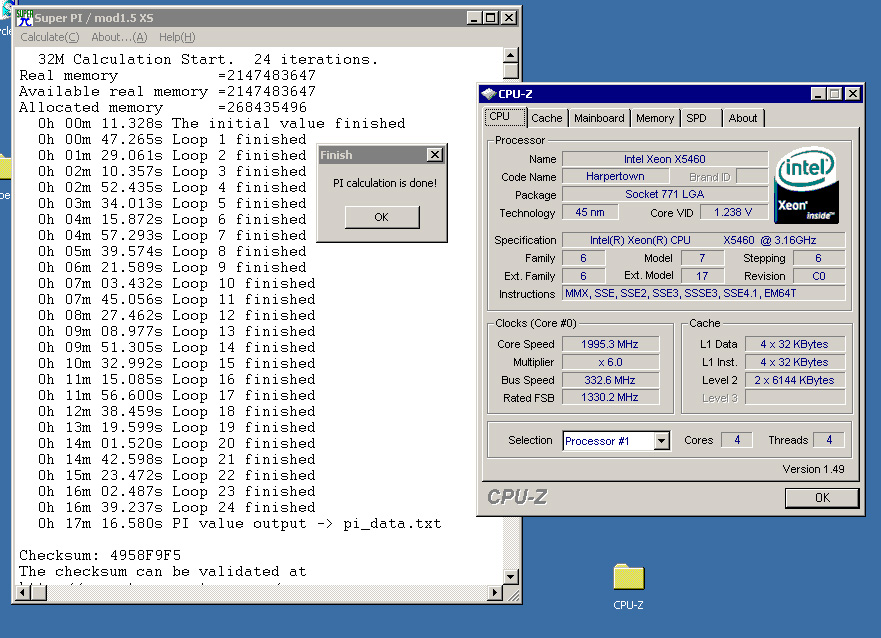Viewport: 881px width, 638px height.
Task: Click the 'Allocated memory =268435496' line
Action: click(x=163, y=107)
